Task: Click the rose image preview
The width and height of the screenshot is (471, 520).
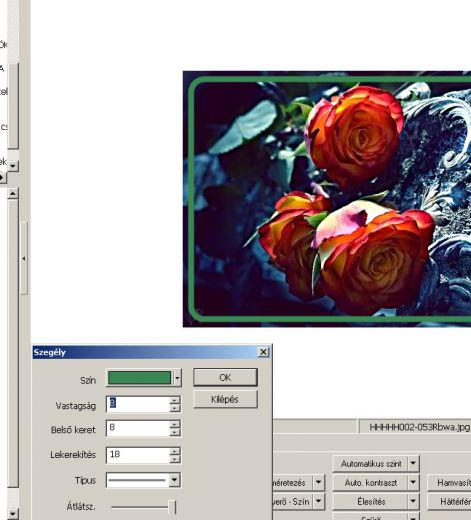Action: [x=327, y=199]
